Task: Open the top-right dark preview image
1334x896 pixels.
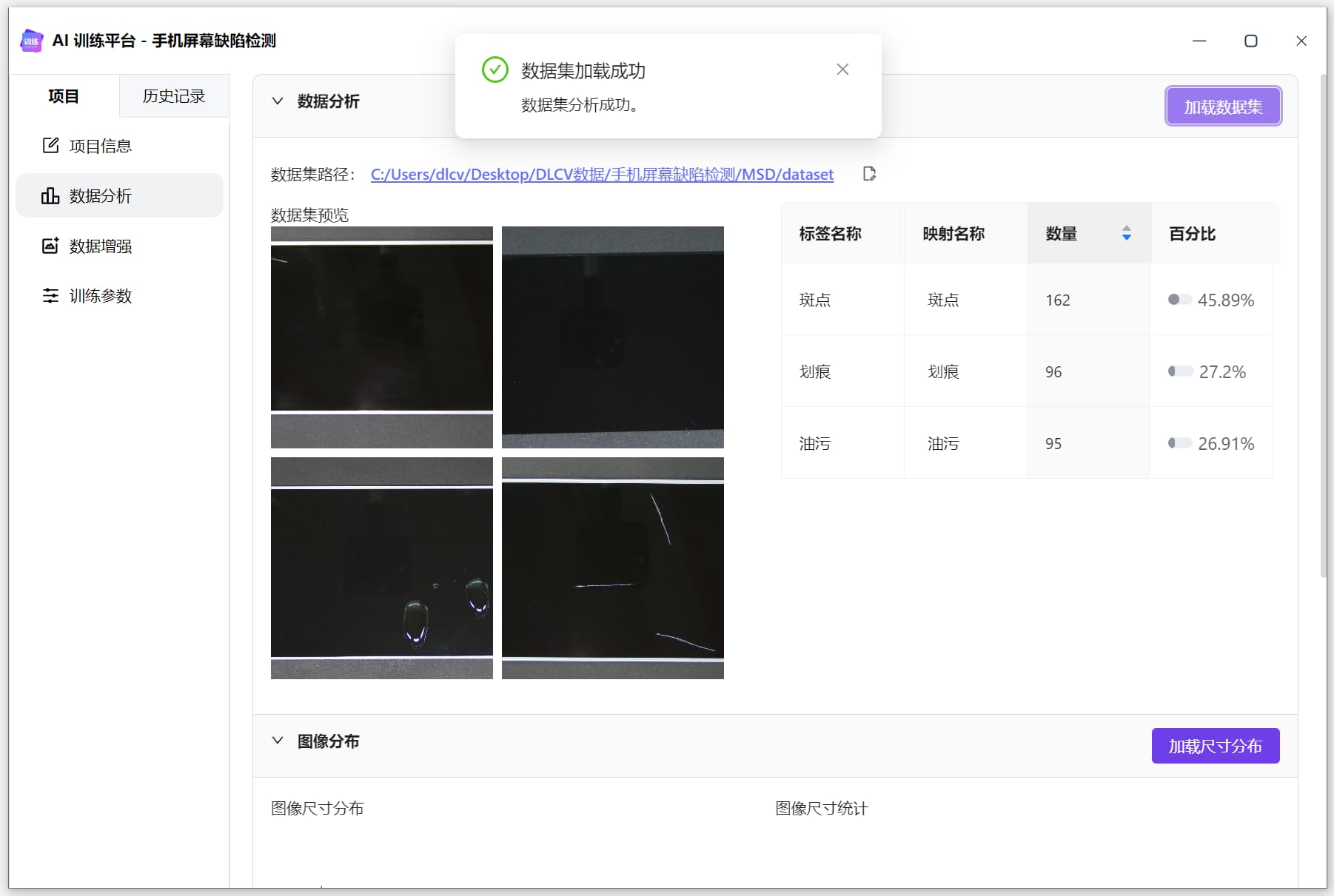Action: click(x=613, y=337)
